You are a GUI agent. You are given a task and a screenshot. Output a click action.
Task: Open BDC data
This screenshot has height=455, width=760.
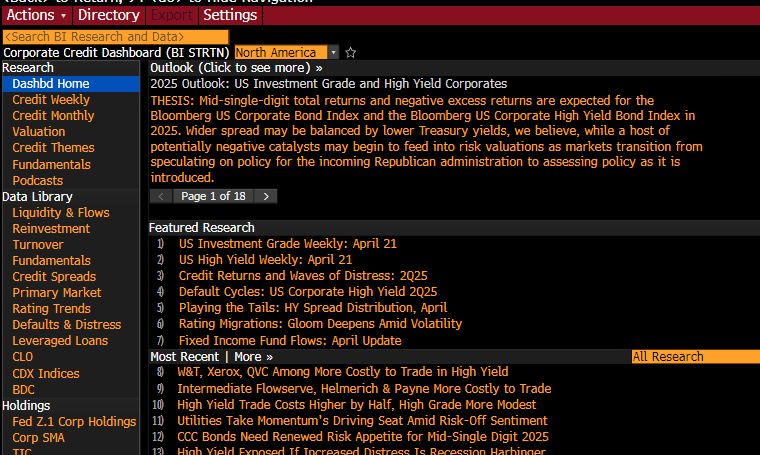tap(23, 390)
